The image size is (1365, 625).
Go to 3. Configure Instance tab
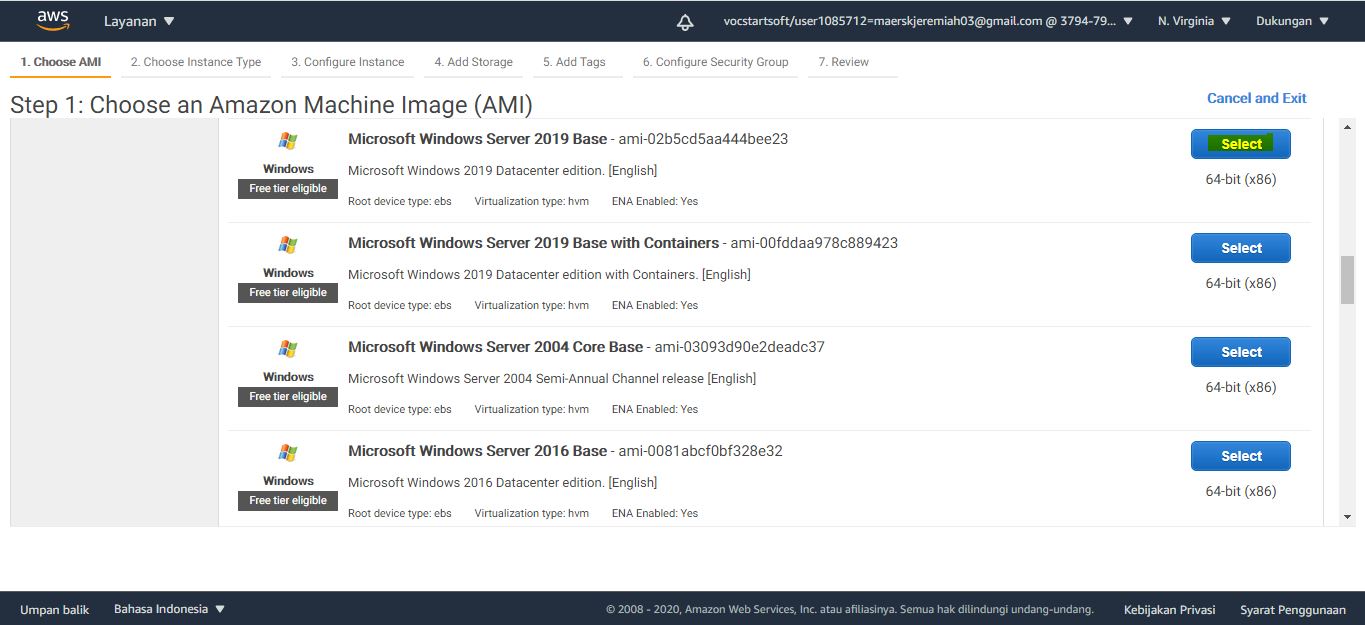tap(348, 62)
